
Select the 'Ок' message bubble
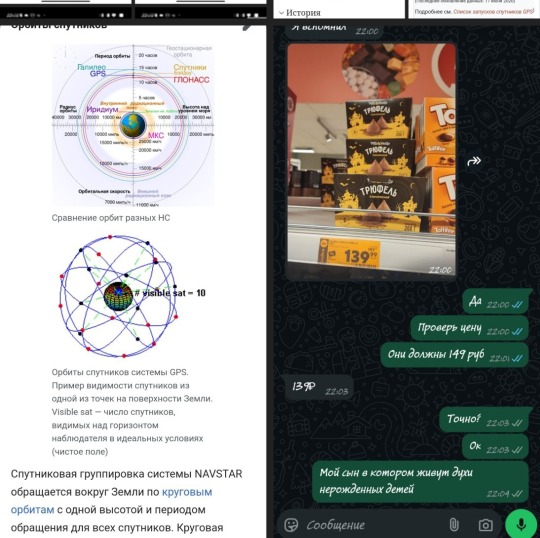pos(495,446)
